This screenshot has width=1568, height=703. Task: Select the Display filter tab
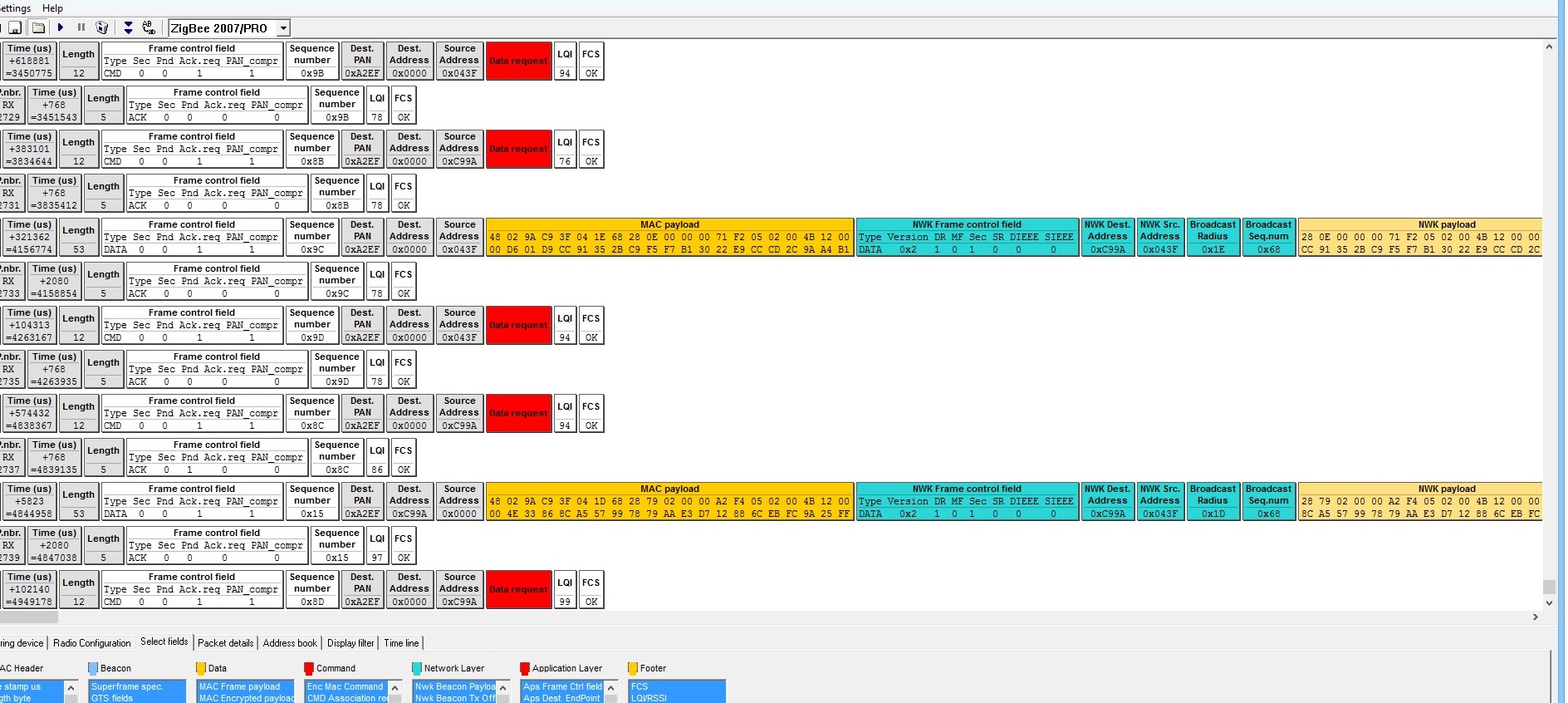[350, 643]
